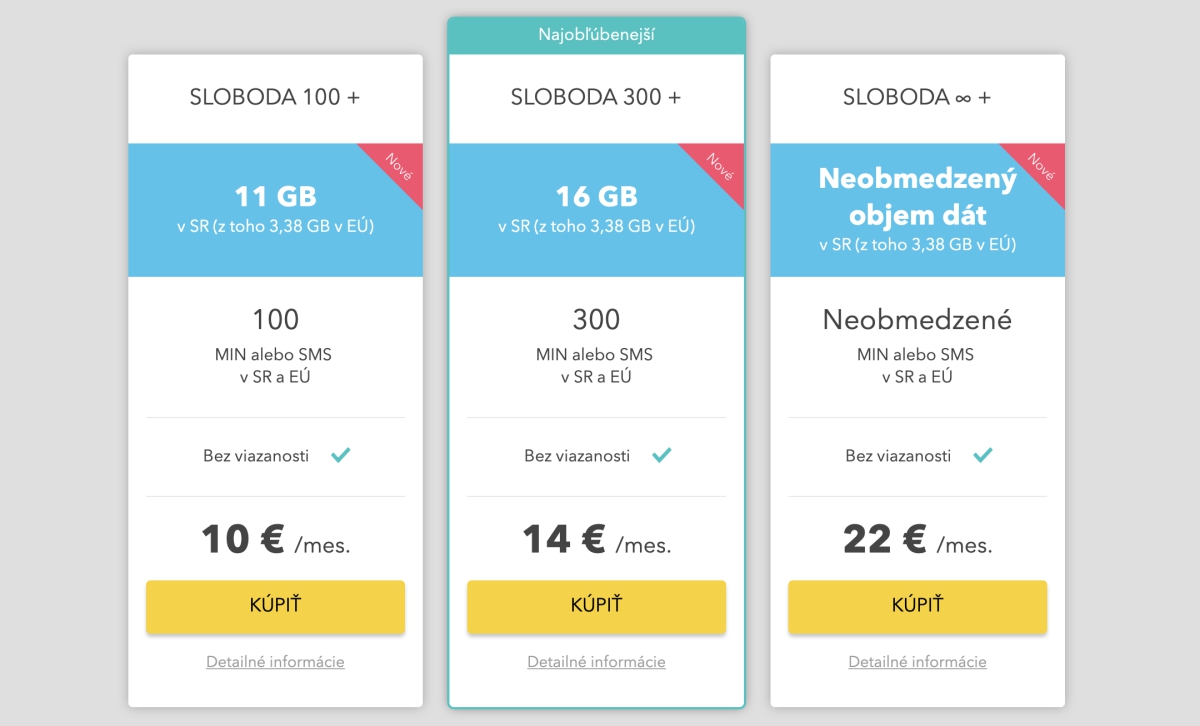This screenshot has width=1200, height=726.
Task: Click the Bez viazanosti checkmark in SLOBODA 100 +
Action: point(341,456)
